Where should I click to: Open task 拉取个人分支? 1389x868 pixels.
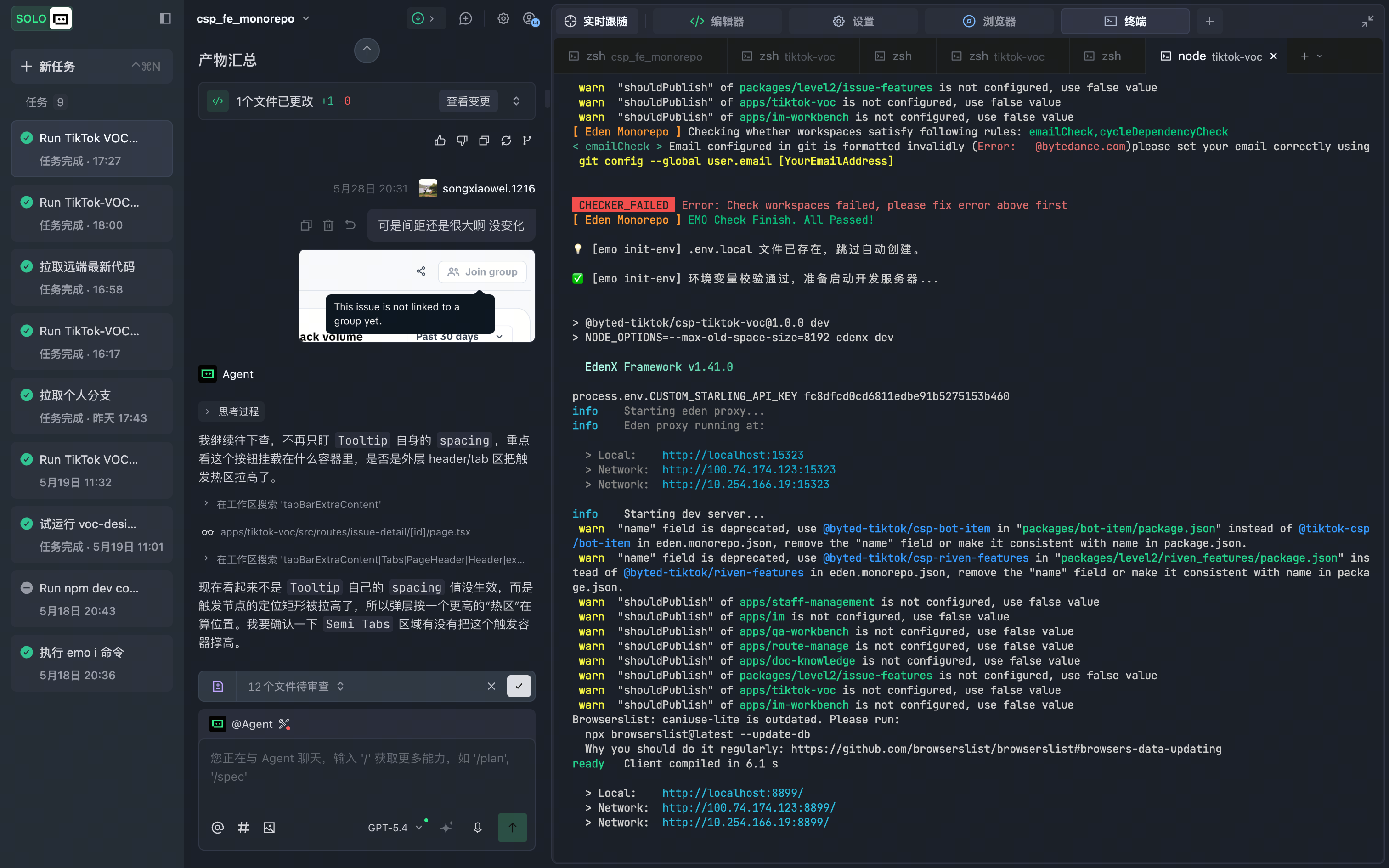pyautogui.click(x=92, y=406)
